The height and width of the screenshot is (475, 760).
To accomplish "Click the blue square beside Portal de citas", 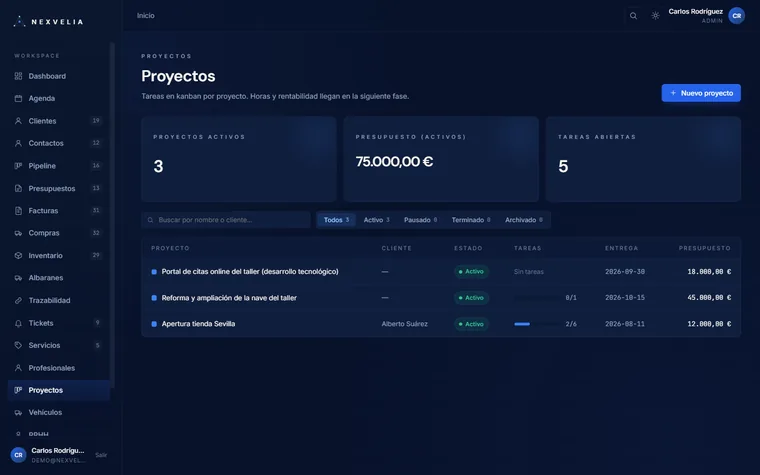I will point(154,272).
